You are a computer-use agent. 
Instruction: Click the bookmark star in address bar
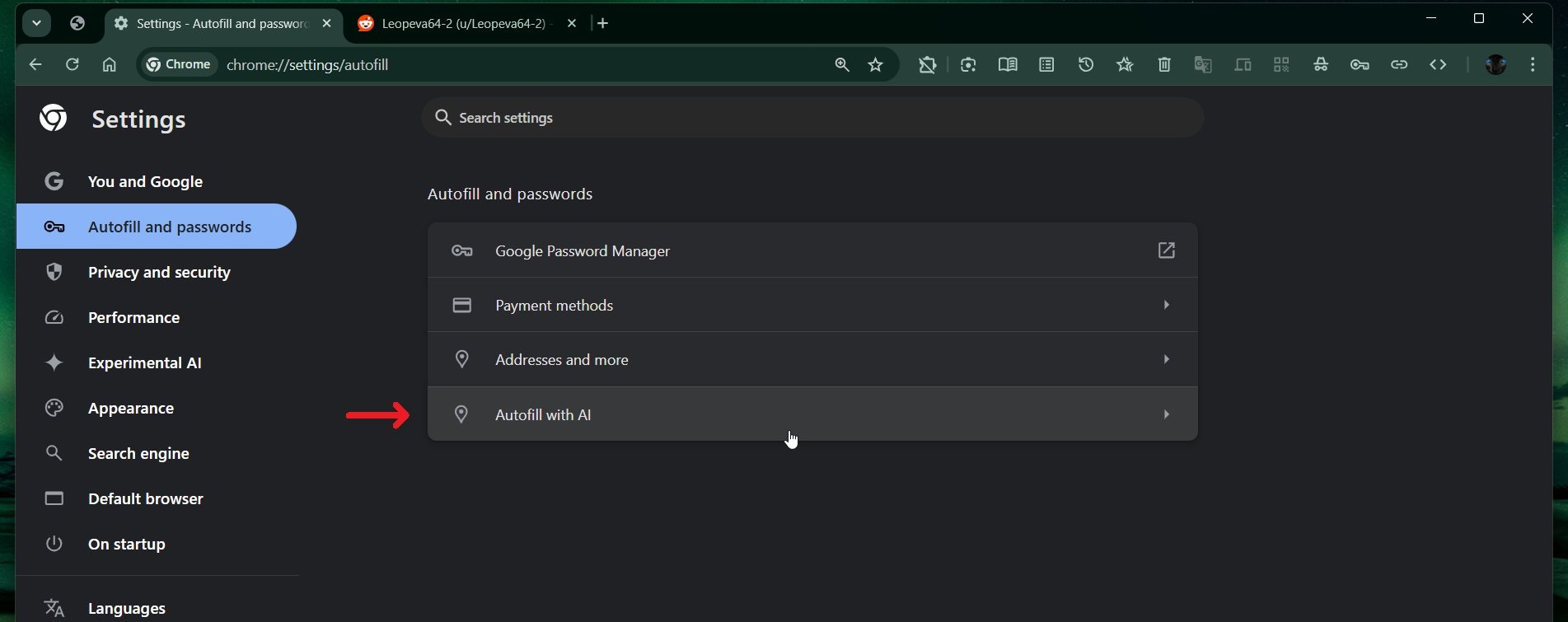tap(875, 65)
